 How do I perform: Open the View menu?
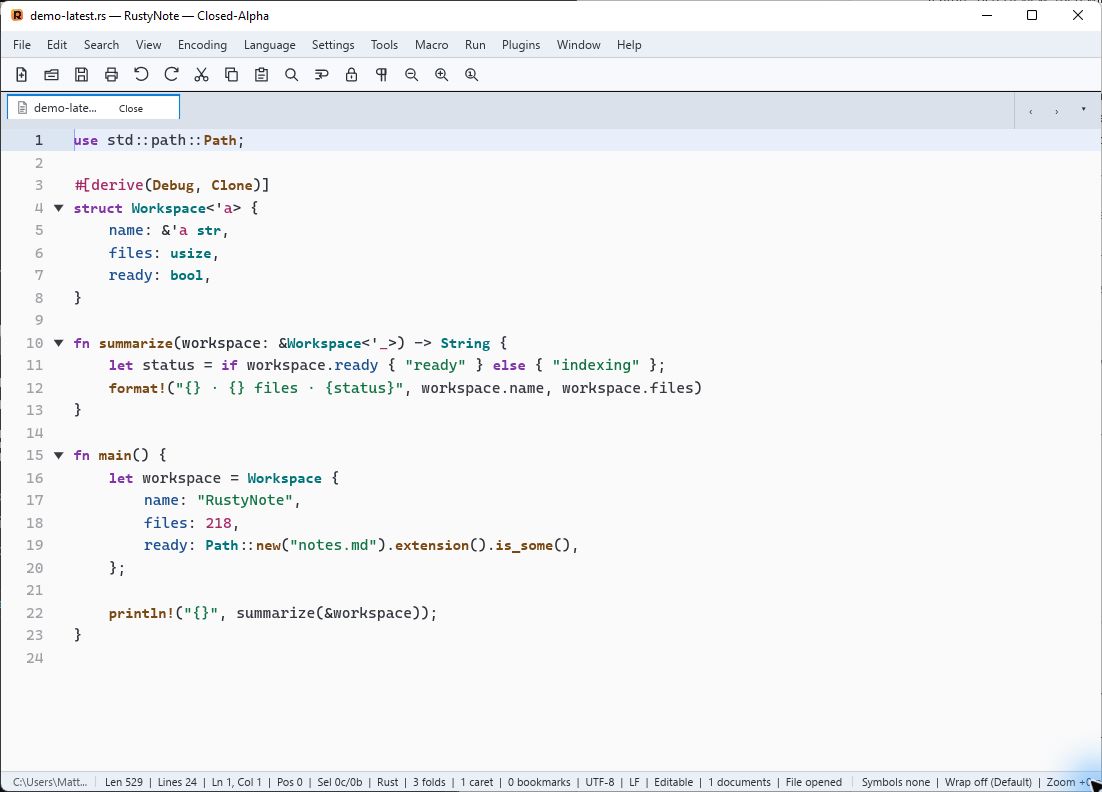tap(148, 44)
